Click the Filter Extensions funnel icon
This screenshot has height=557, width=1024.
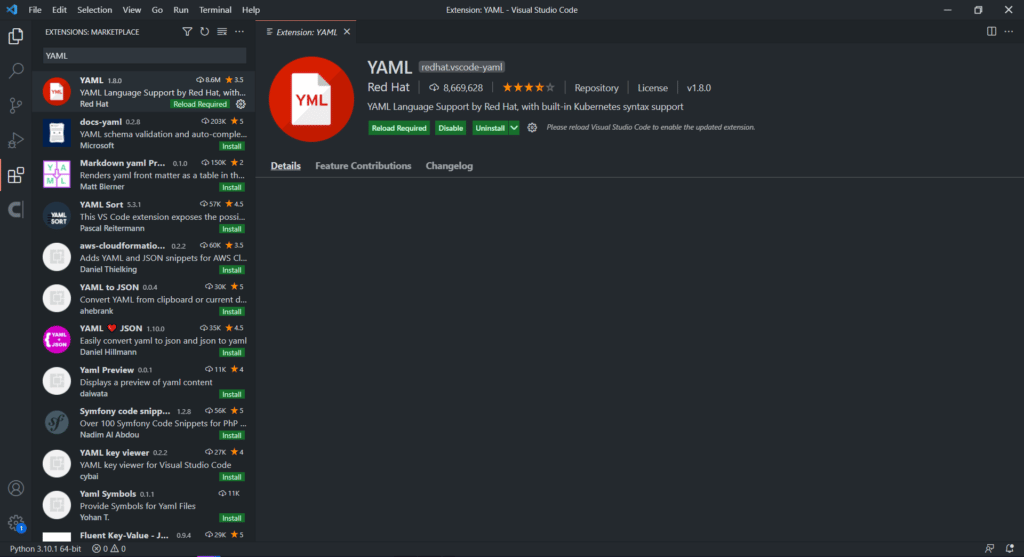187,32
